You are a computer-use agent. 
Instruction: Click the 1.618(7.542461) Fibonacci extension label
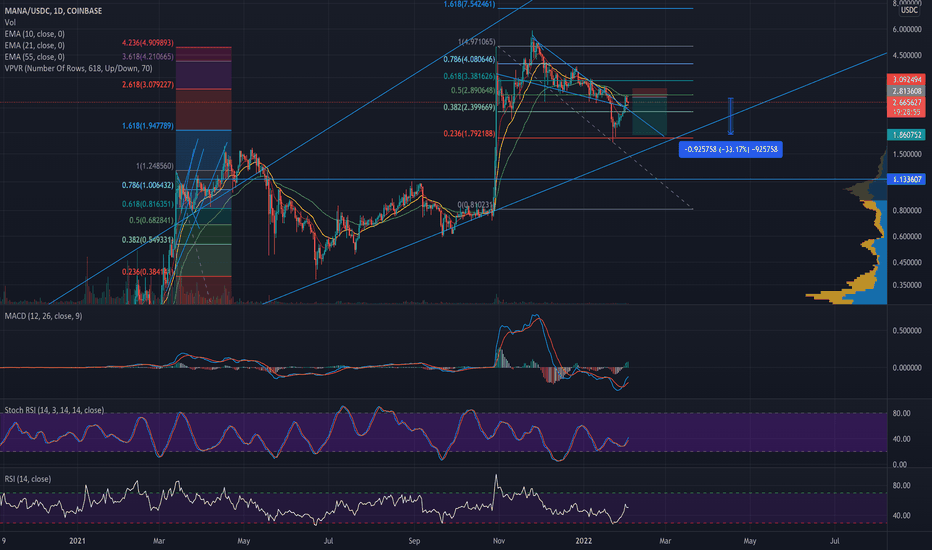469,4
